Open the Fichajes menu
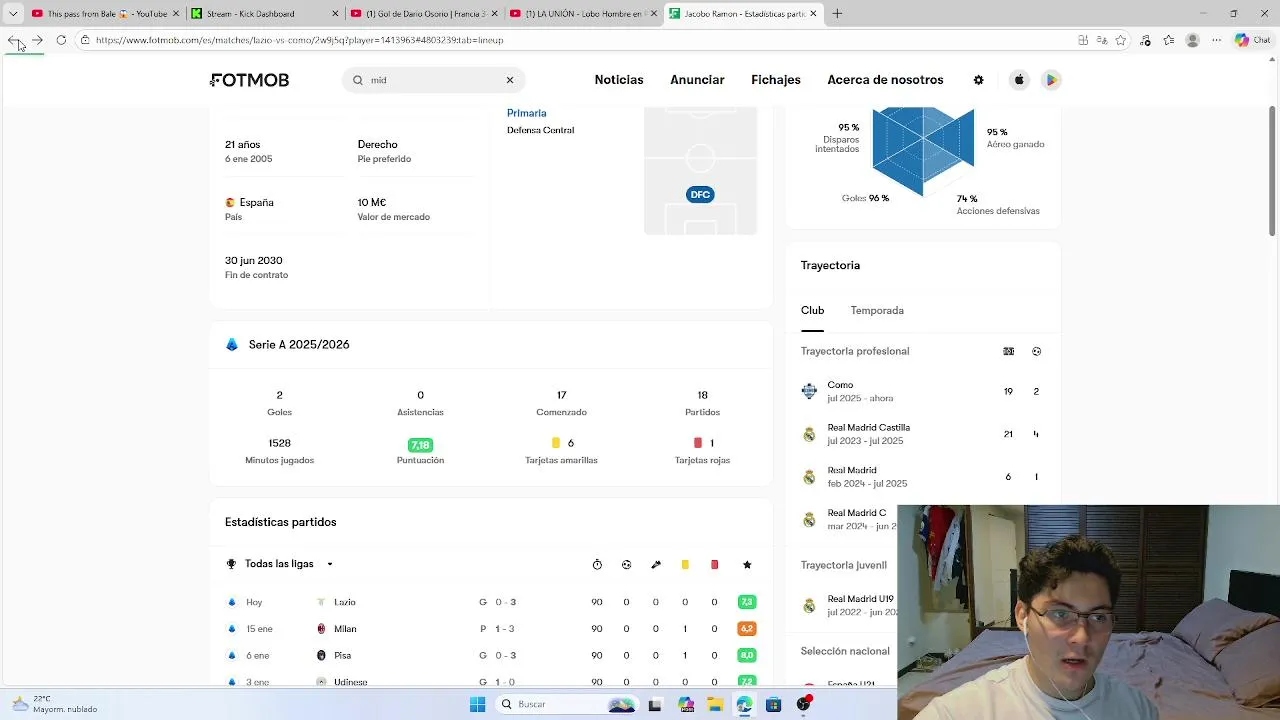This screenshot has height=720, width=1280. [776, 80]
